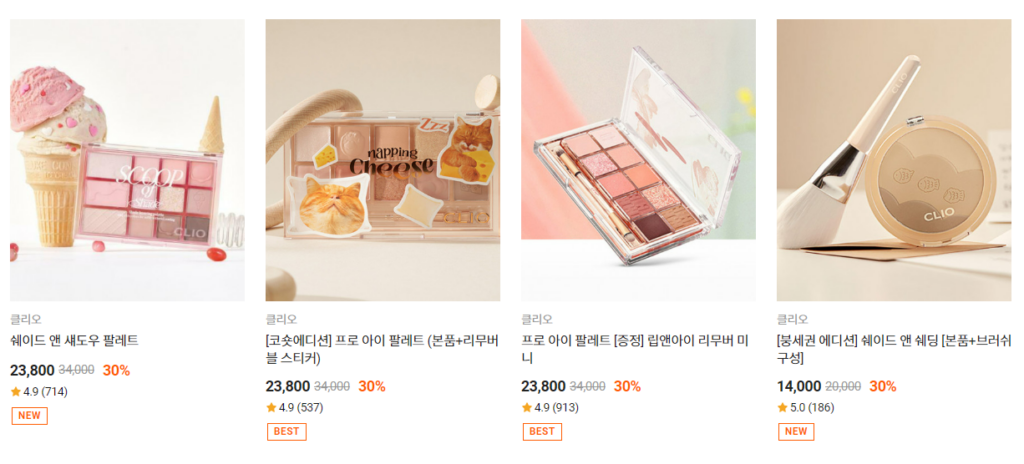Viewport: 1024px width, 464px height.
Task: Click the 클리오 brand label above fourth product
Action: (x=793, y=320)
